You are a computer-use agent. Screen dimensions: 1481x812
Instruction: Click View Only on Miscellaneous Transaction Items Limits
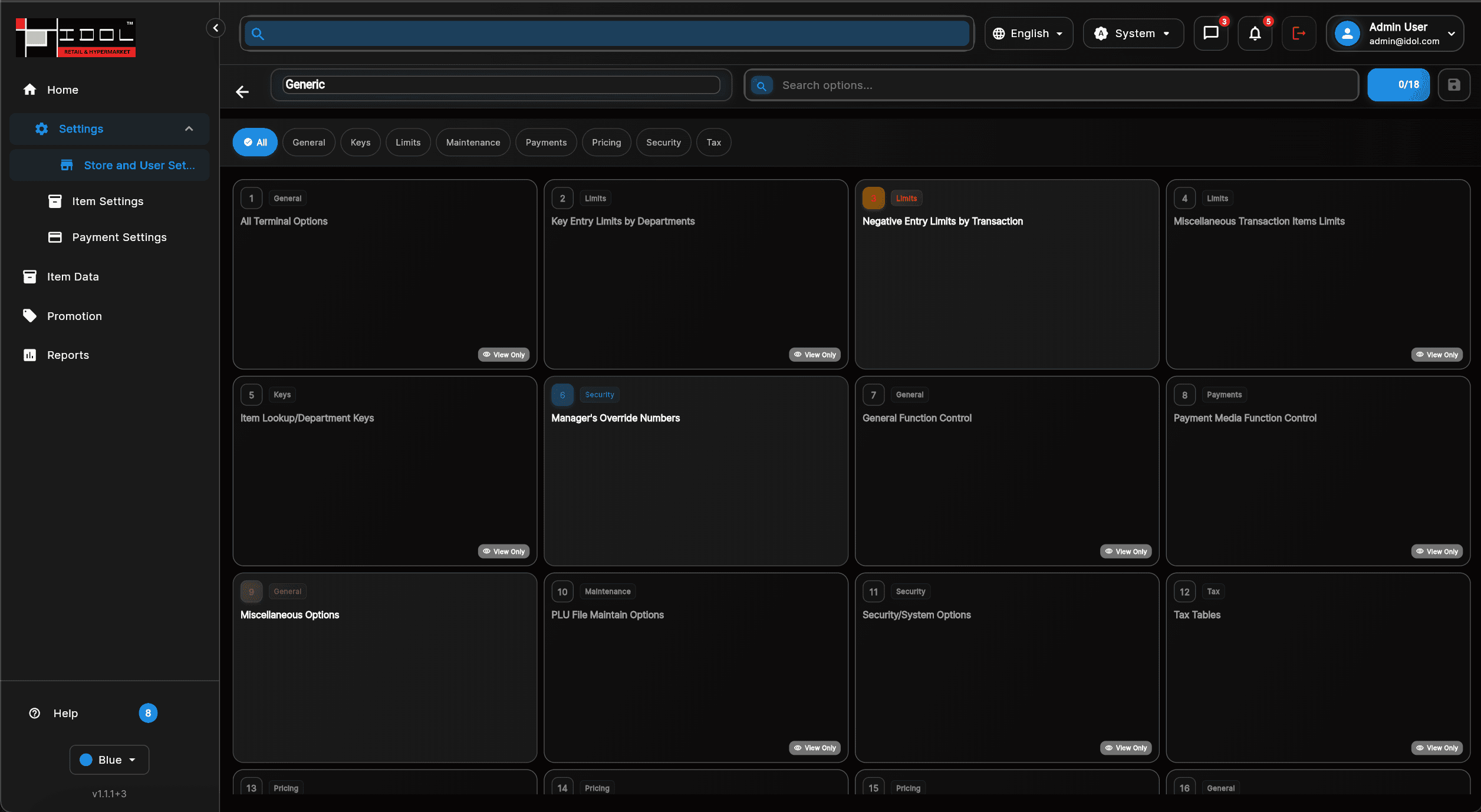coord(1437,355)
